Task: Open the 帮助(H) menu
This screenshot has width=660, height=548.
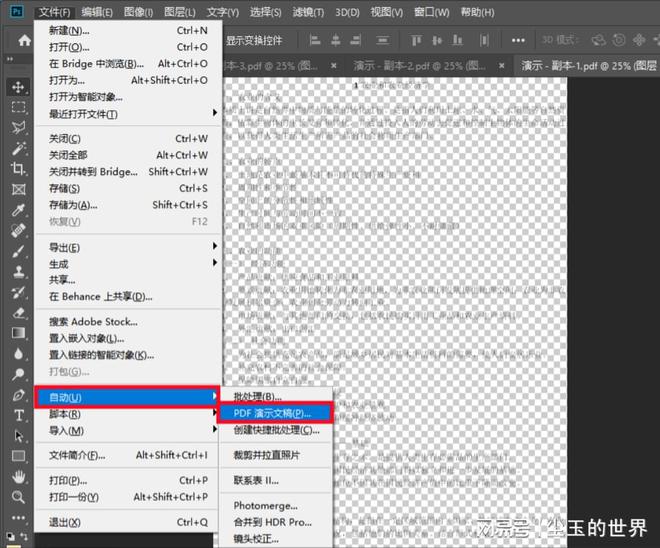Action: point(477,12)
